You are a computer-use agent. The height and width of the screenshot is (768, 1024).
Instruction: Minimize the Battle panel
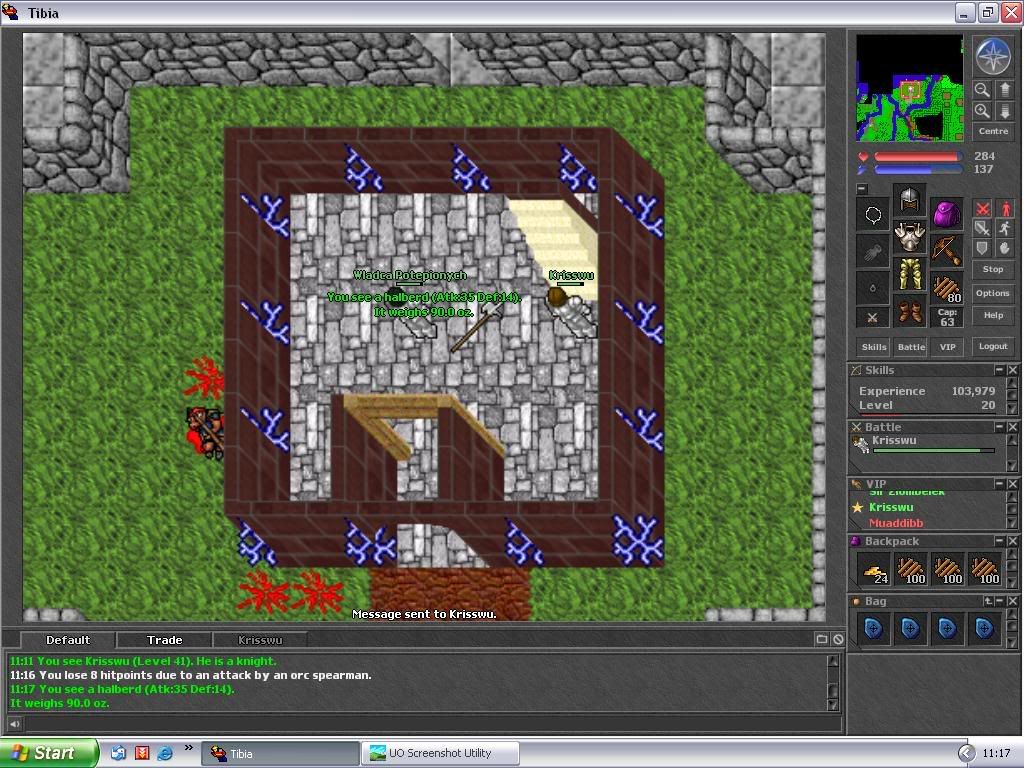[x=999, y=426]
